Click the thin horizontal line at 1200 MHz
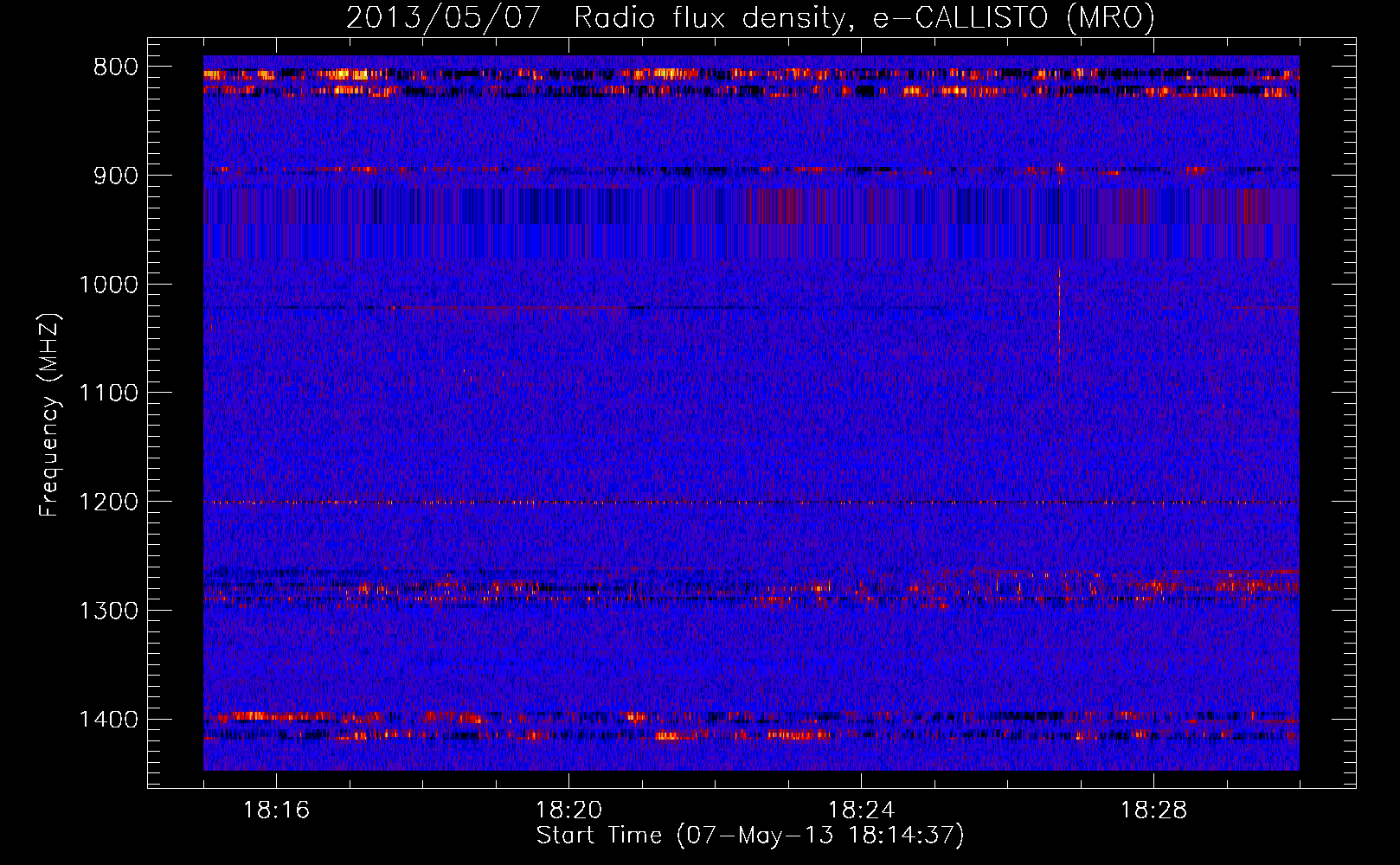The width and height of the screenshot is (1400, 865). pyautogui.click(x=751, y=503)
